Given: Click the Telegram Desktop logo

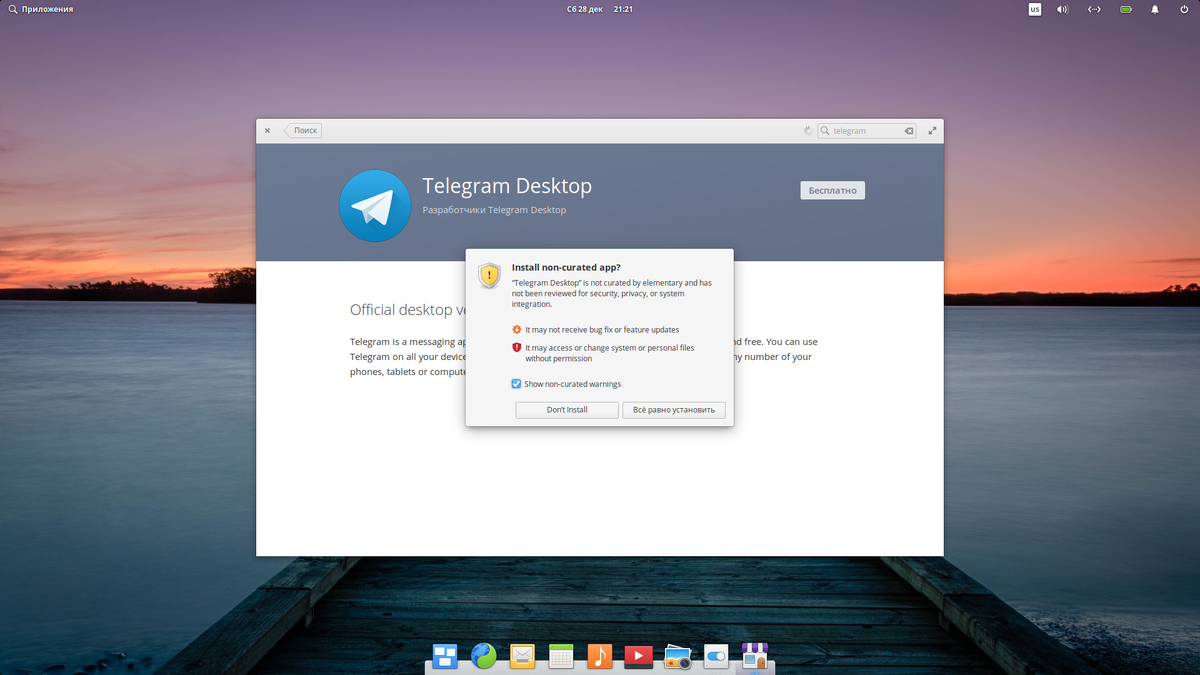Looking at the screenshot, I should pyautogui.click(x=375, y=206).
